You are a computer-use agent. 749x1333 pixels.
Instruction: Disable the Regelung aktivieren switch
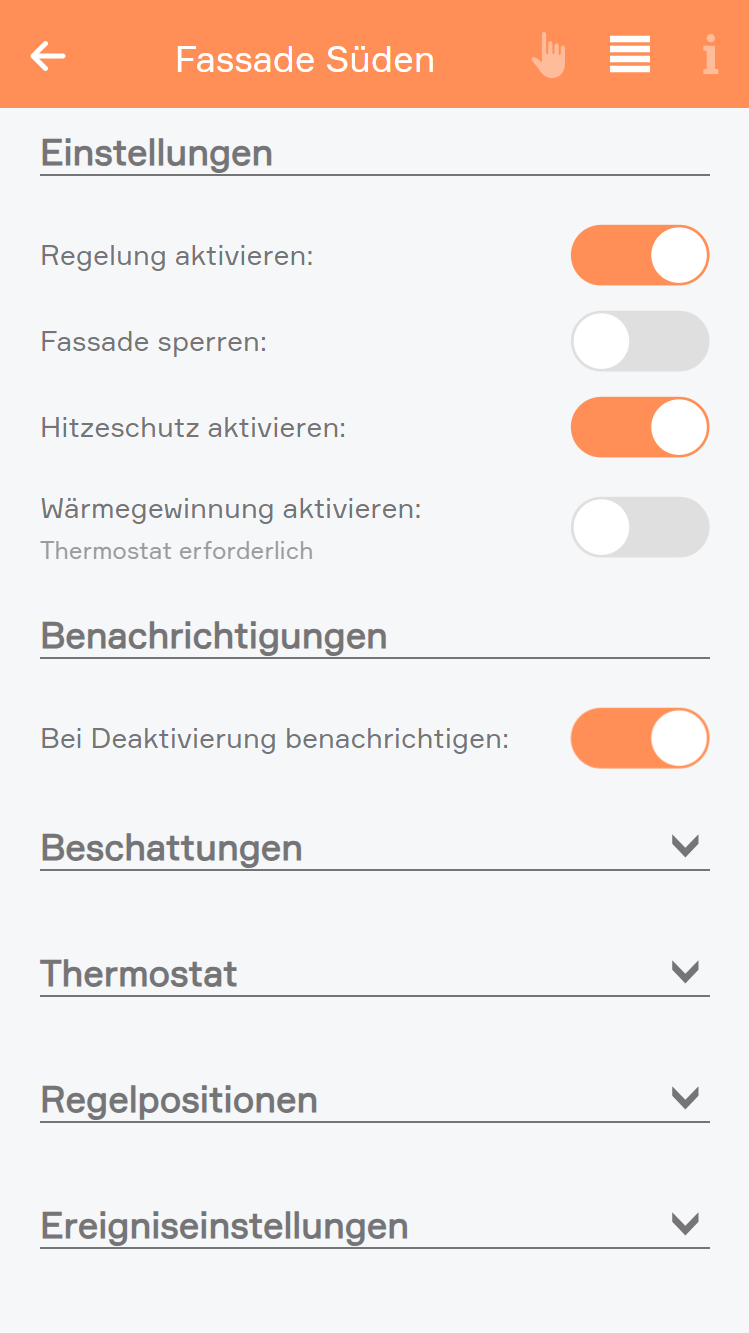640,255
